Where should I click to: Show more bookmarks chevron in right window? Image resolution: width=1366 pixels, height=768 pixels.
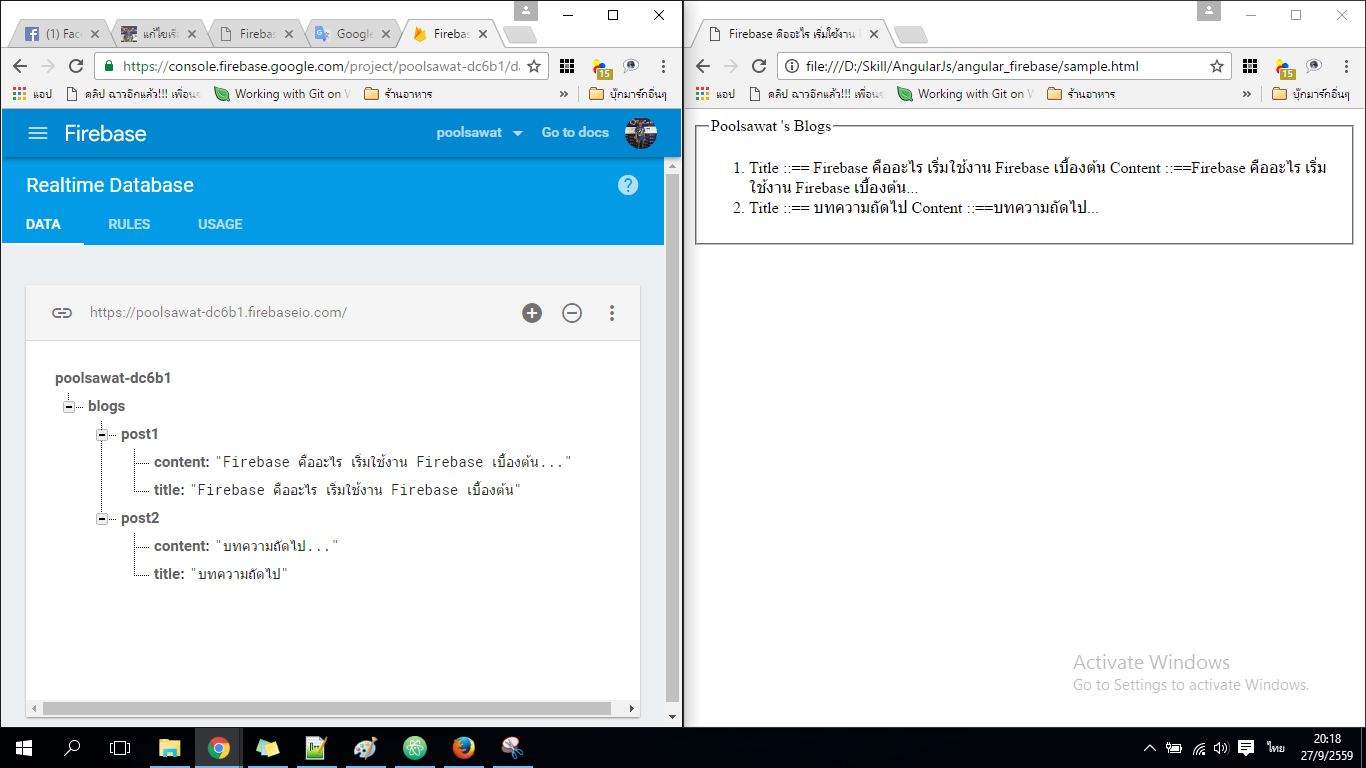click(1246, 94)
